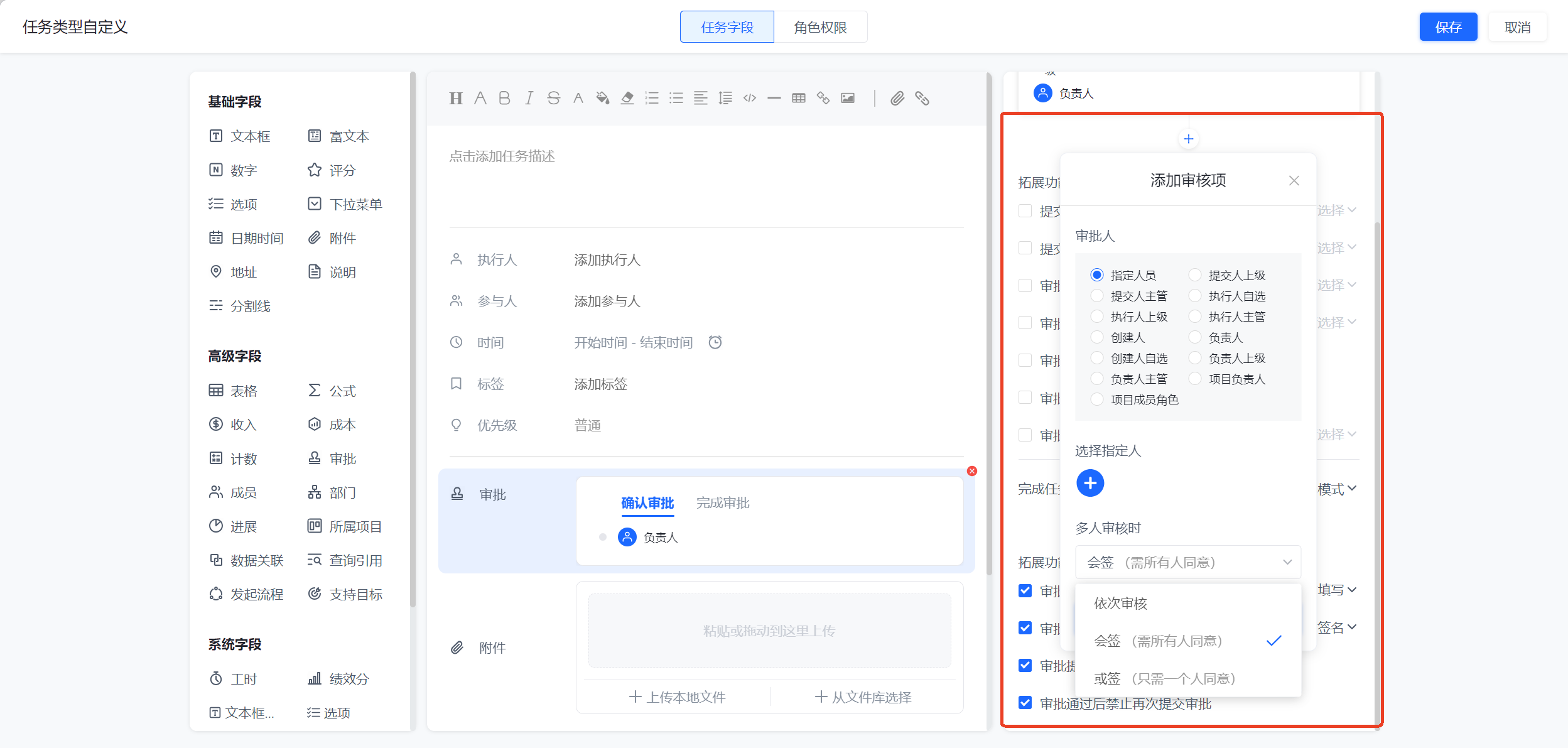Viewport: 1568px width, 748px height.
Task: Add 评分 star rating field
Action: pyautogui.click(x=332, y=170)
